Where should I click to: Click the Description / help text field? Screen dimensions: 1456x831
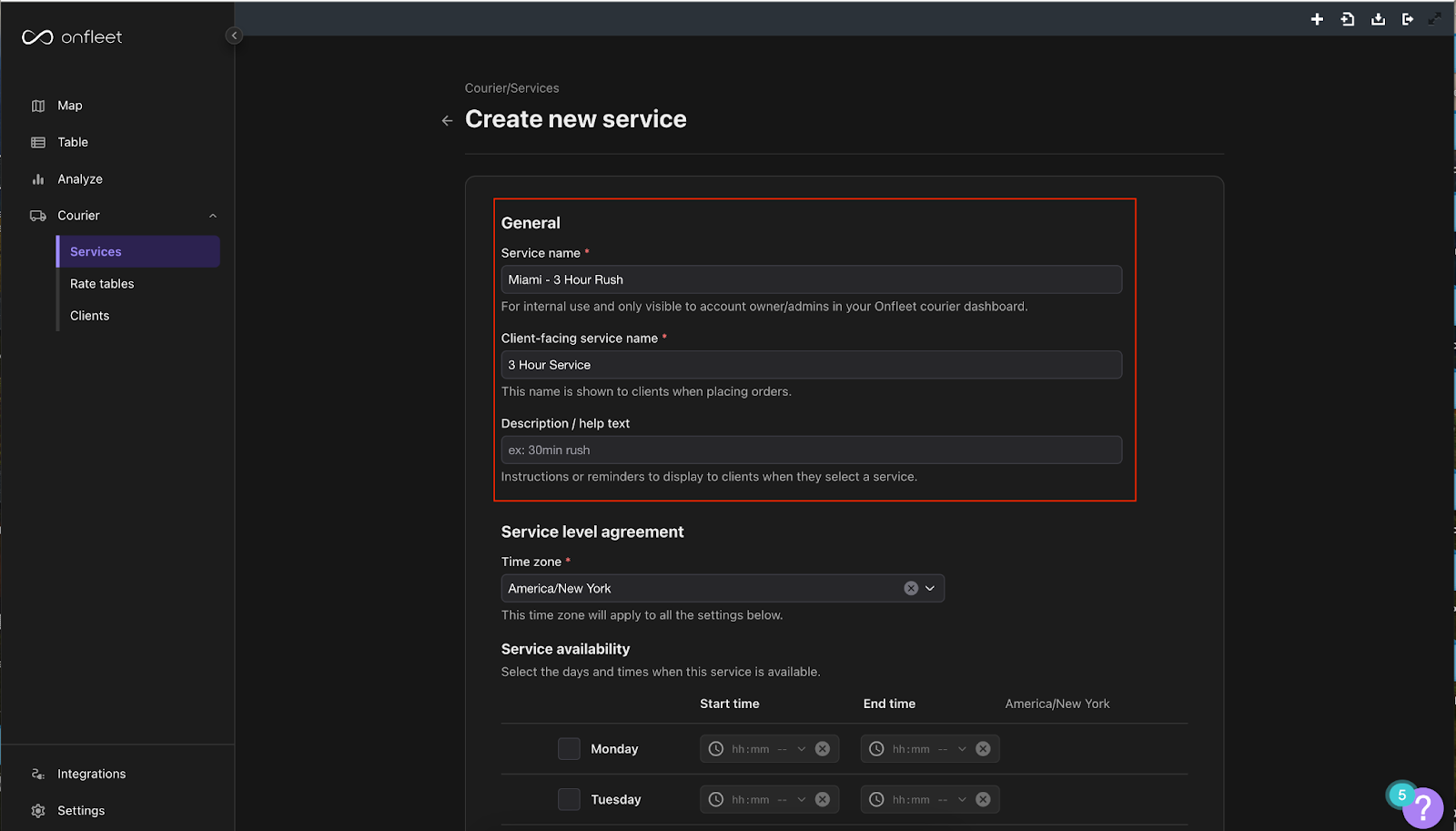coord(812,450)
